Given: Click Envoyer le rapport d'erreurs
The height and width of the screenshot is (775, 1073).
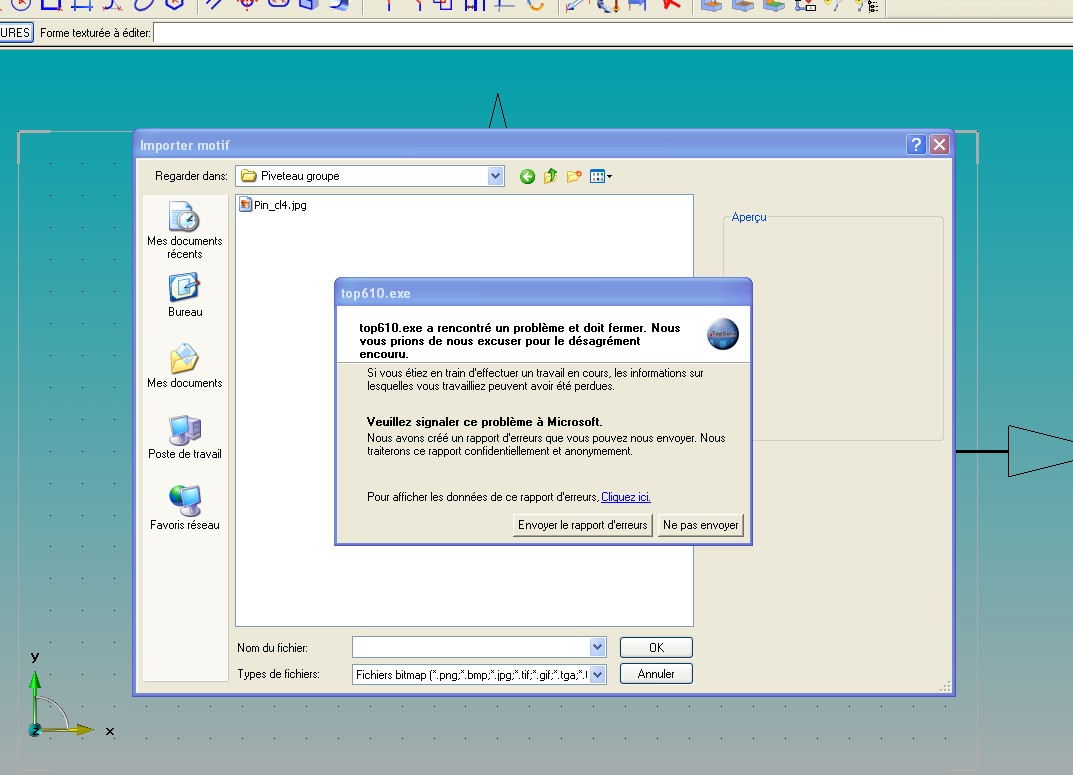Looking at the screenshot, I should point(582,525).
